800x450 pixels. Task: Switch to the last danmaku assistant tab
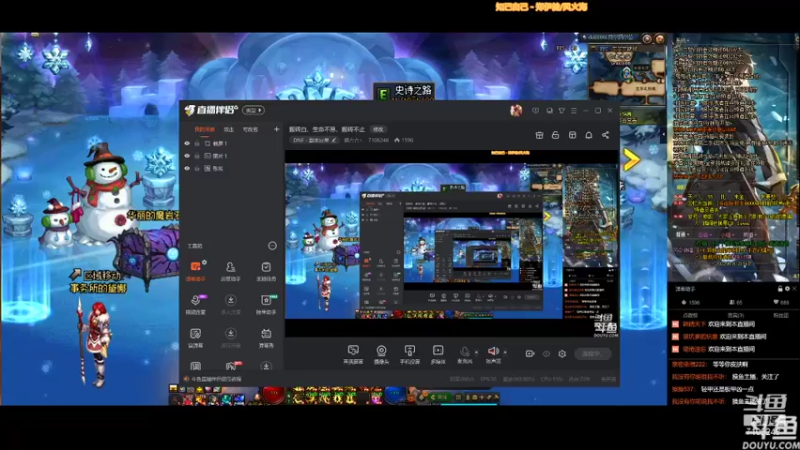tap(781, 315)
